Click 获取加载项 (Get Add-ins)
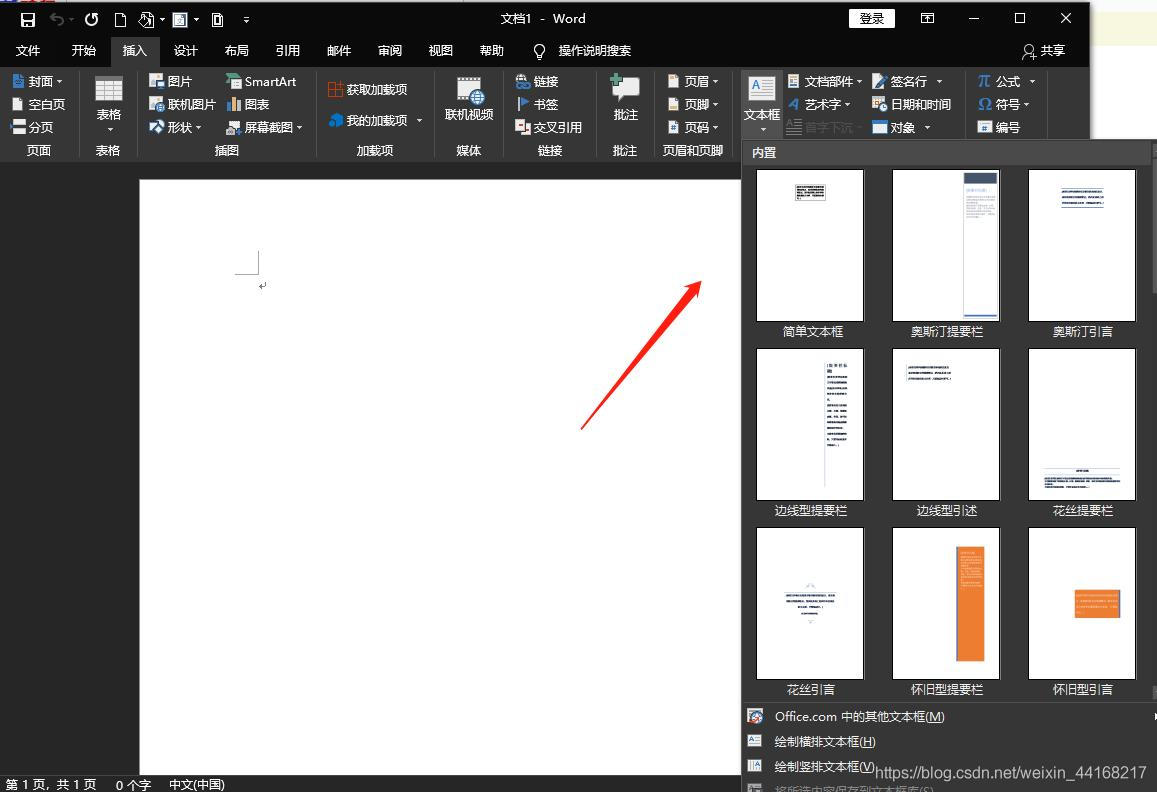This screenshot has width=1157, height=792. point(367,89)
